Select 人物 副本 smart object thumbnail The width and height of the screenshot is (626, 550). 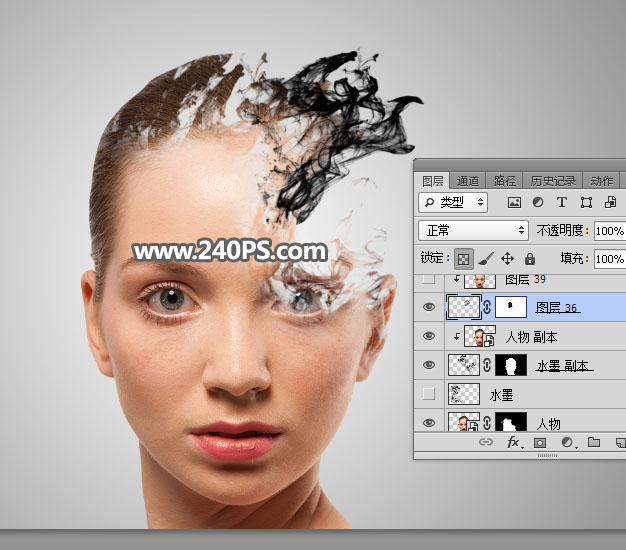[480, 336]
